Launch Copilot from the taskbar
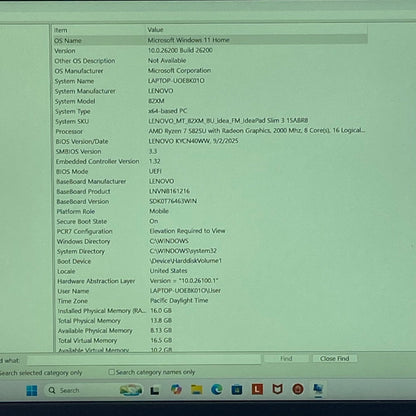The width and height of the screenshot is (416, 416). (x=176, y=389)
